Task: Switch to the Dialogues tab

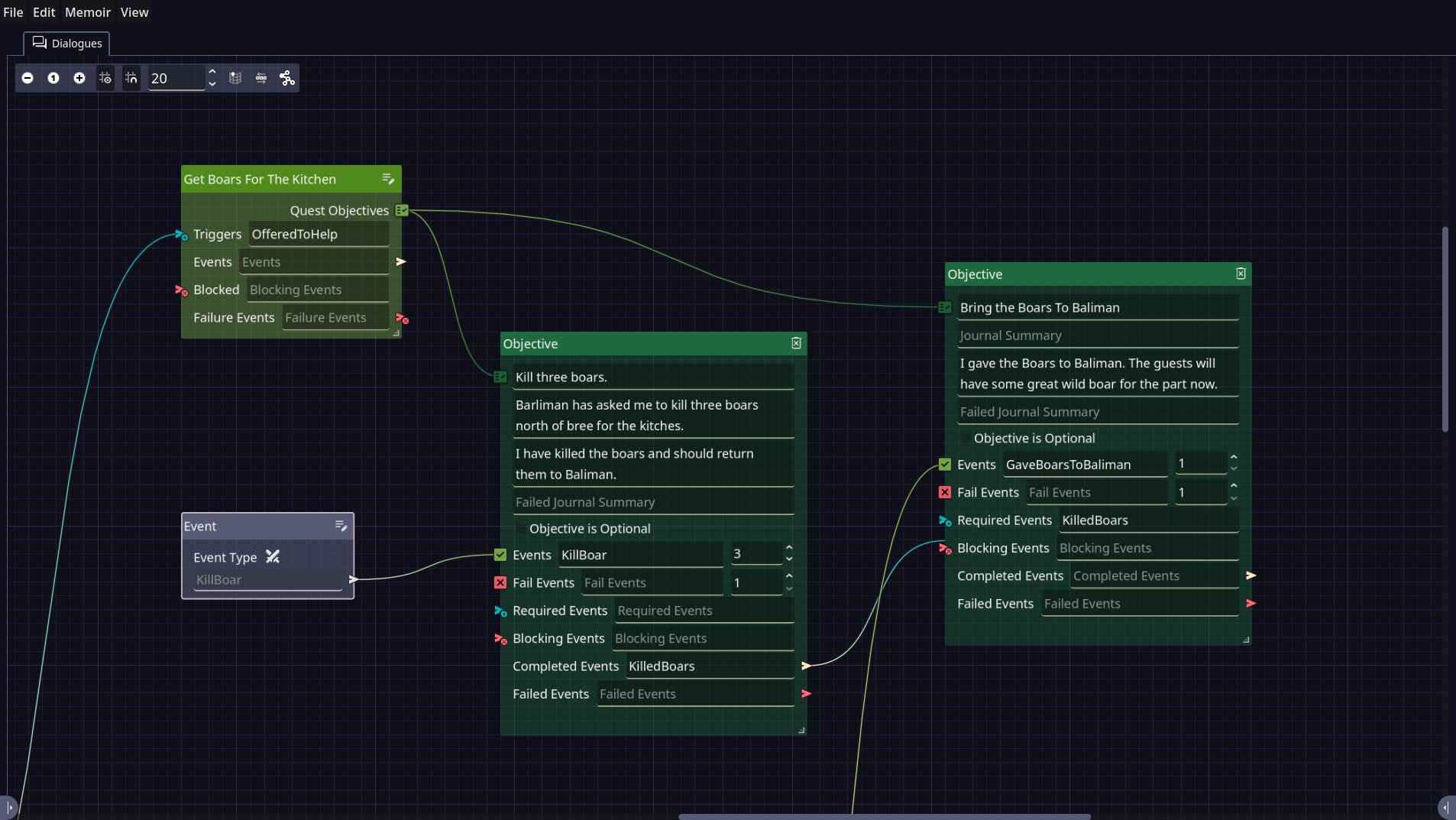Action: click(67, 43)
